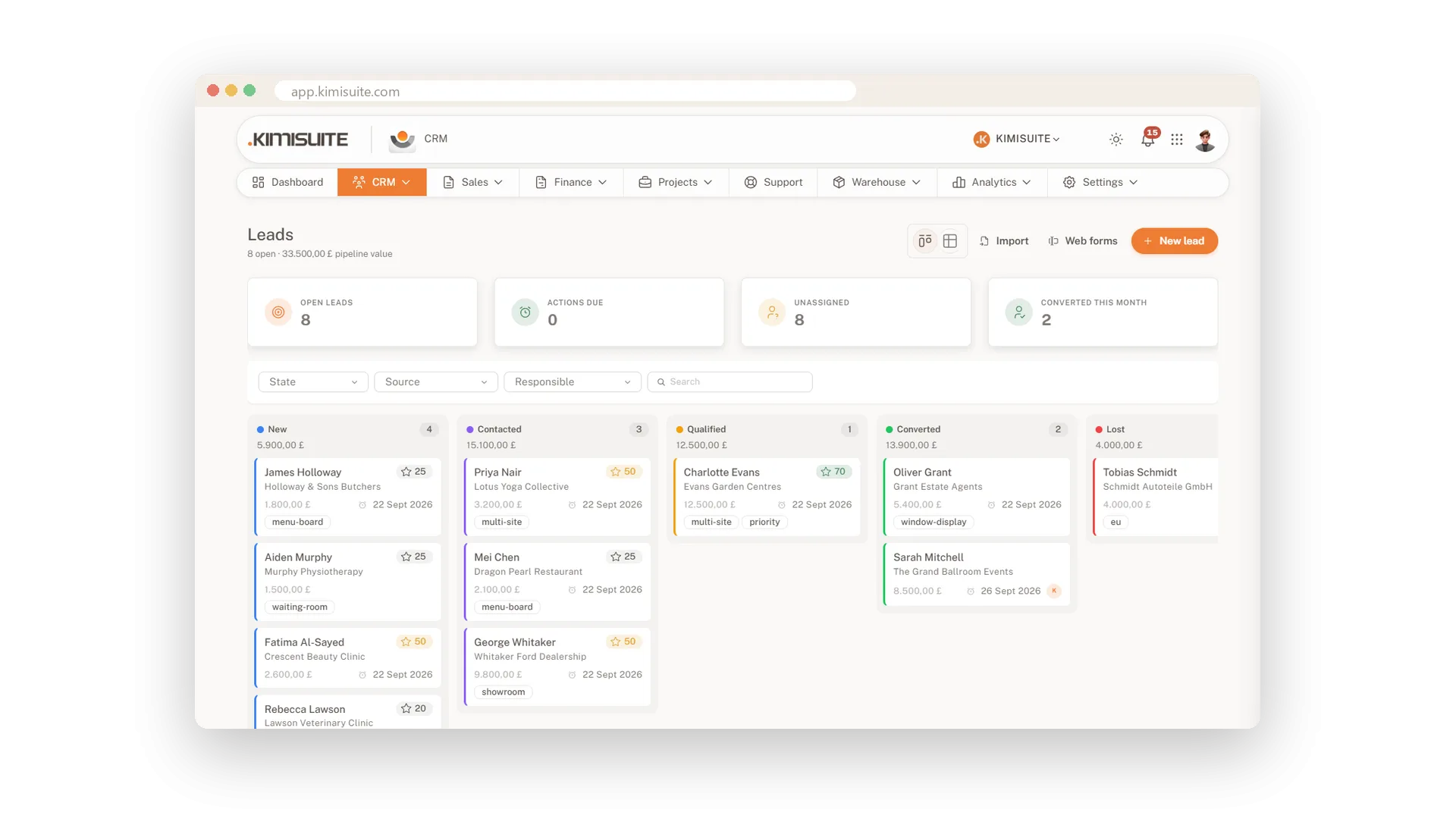Click the search magnifier icon
Screen dimensions: 1456x819
click(661, 382)
